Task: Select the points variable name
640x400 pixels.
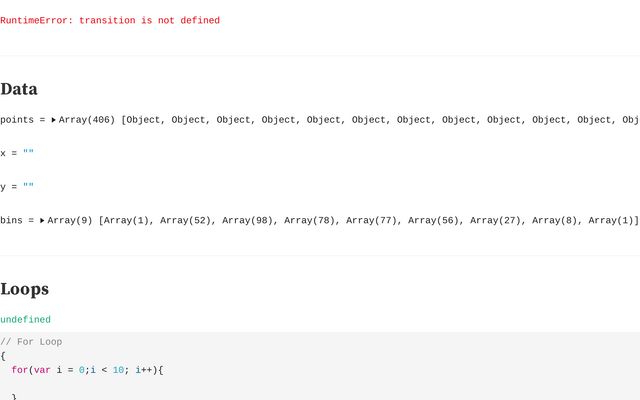Action: 16,120
